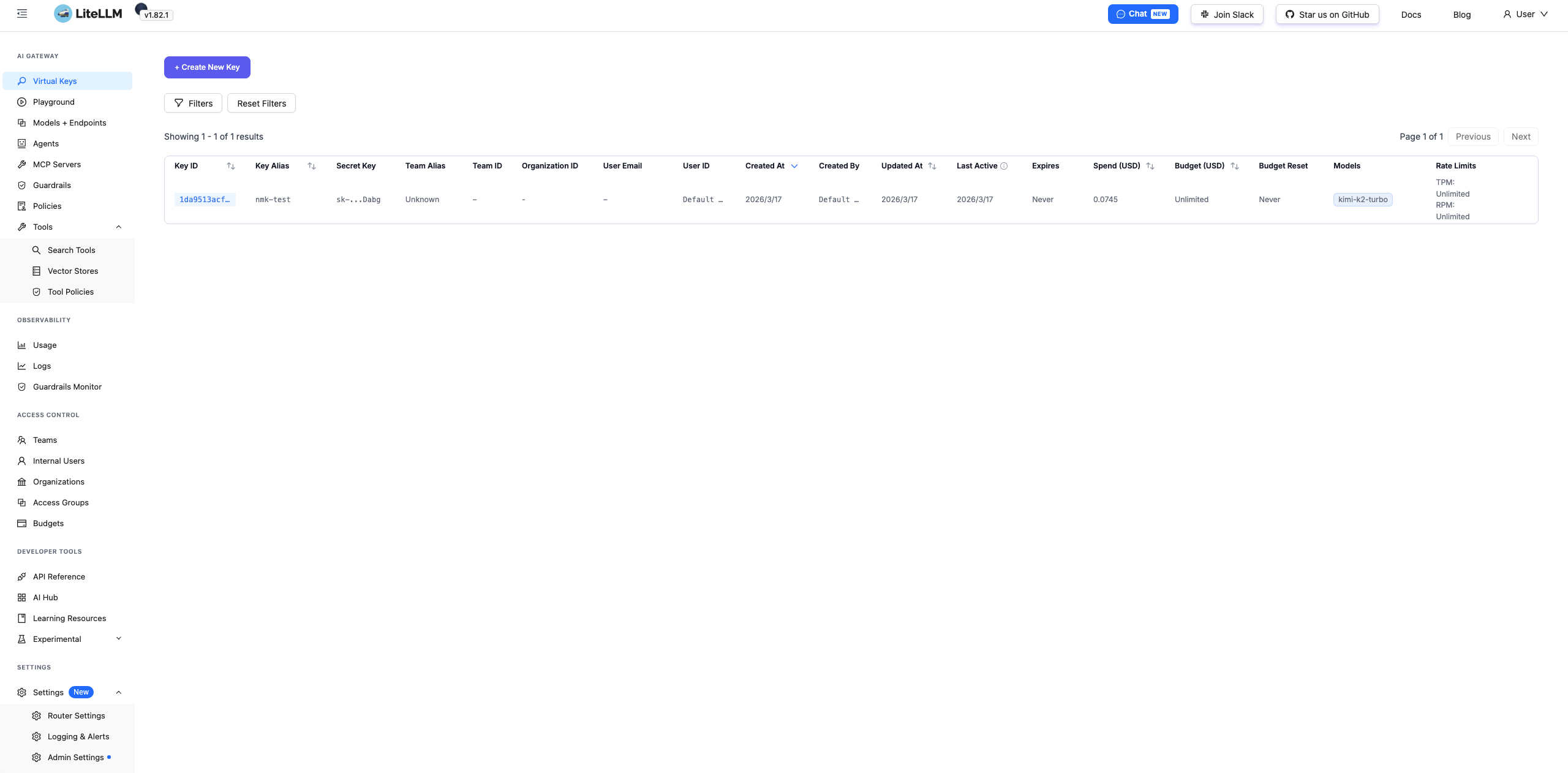Viewport: 1568px width, 773px height.
Task: Open the AI Hub page
Action: pos(45,597)
